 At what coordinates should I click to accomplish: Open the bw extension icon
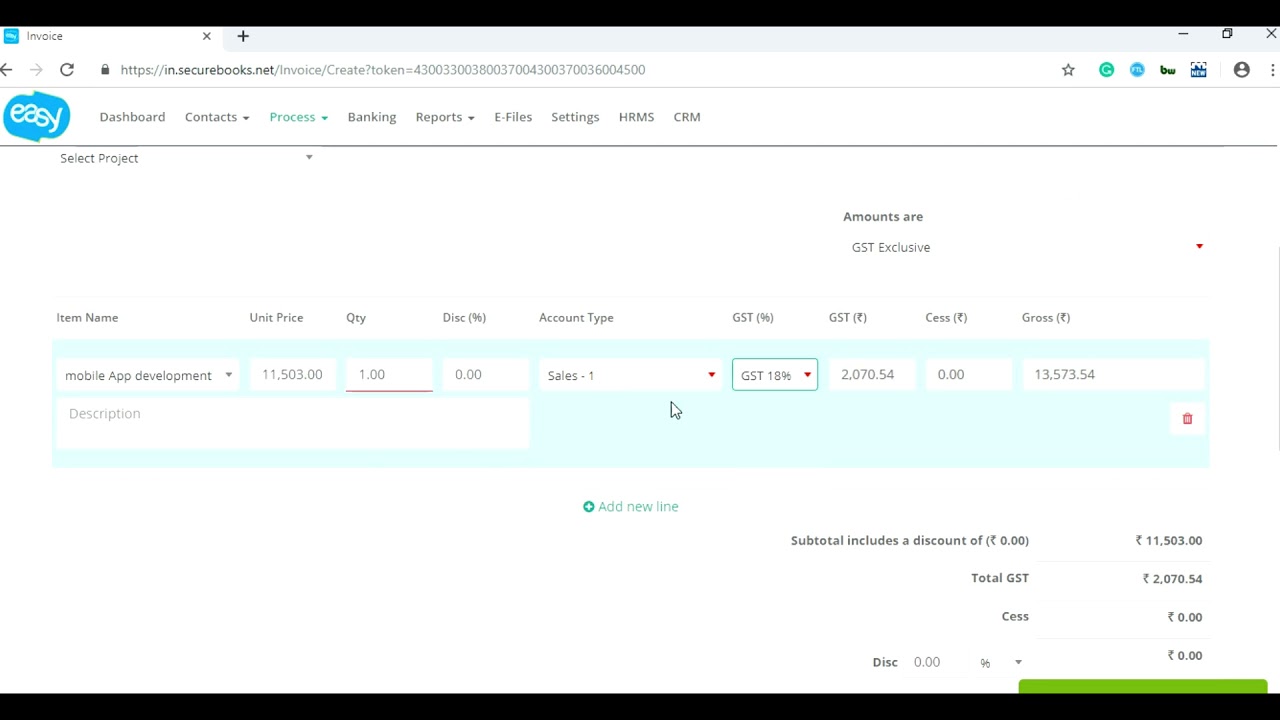coord(1167,70)
